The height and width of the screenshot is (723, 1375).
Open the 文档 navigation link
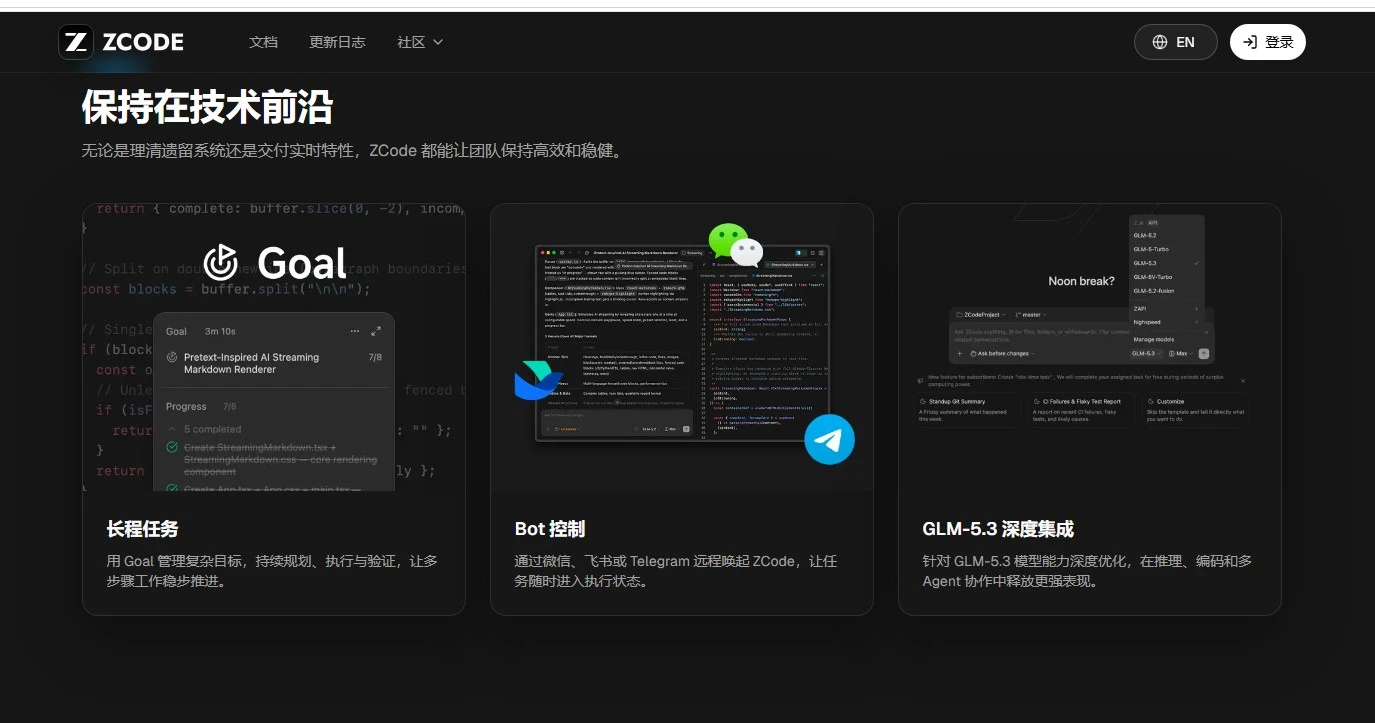click(x=263, y=42)
